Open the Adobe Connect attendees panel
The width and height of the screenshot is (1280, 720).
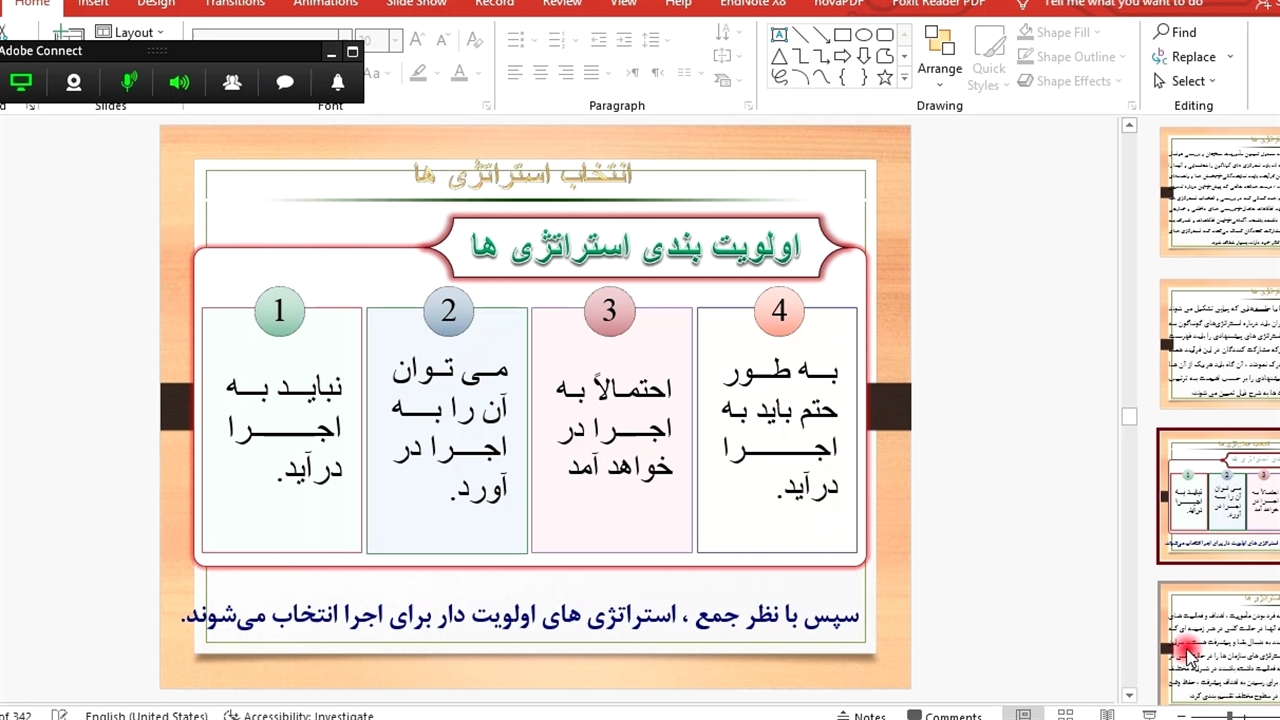pos(232,82)
